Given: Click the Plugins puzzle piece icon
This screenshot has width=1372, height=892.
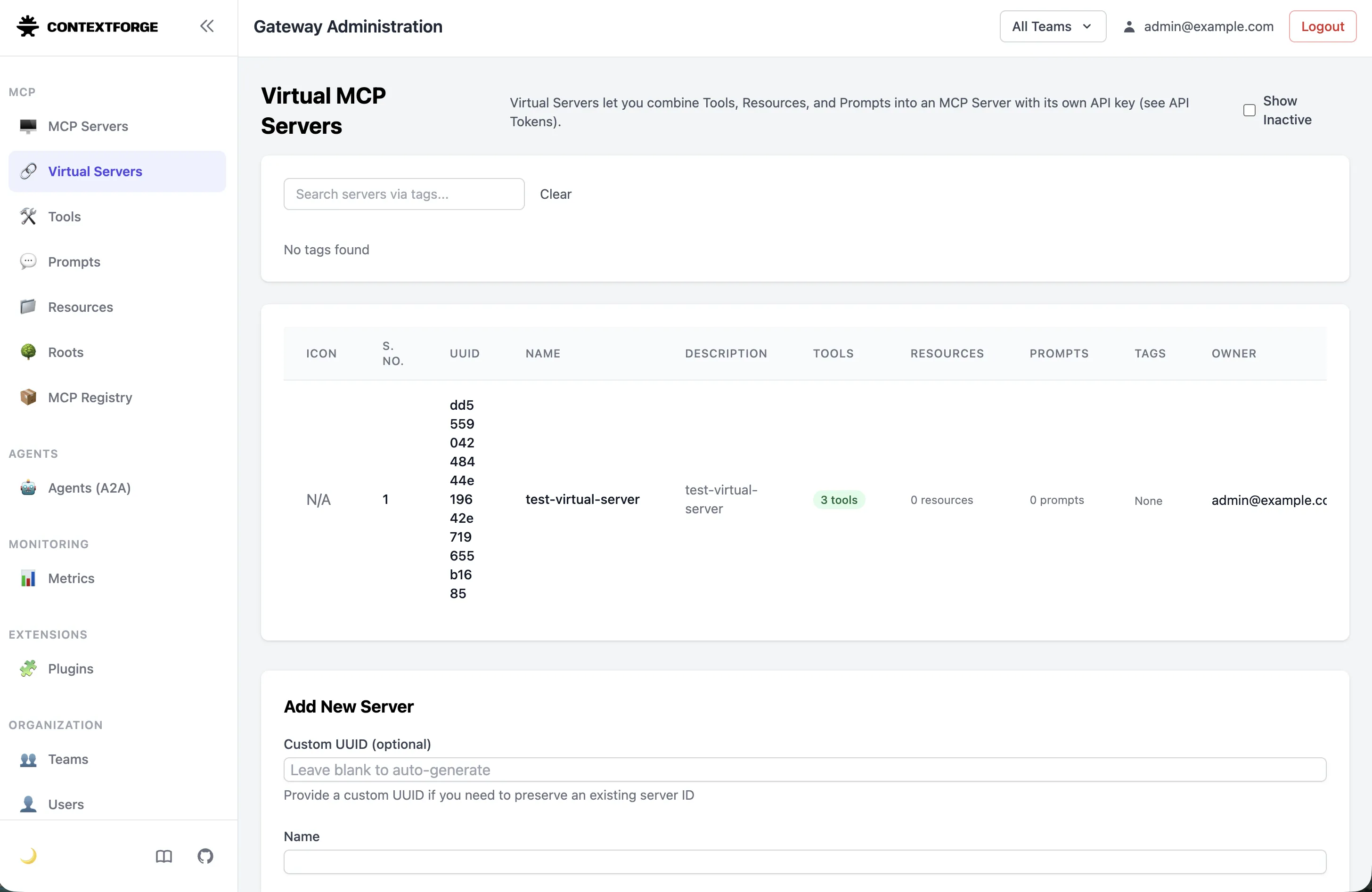Looking at the screenshot, I should 28,668.
